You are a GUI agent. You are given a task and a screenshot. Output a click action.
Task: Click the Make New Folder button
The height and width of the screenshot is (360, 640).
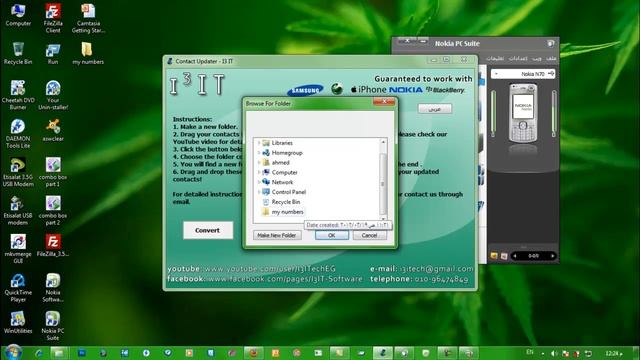(x=277, y=235)
